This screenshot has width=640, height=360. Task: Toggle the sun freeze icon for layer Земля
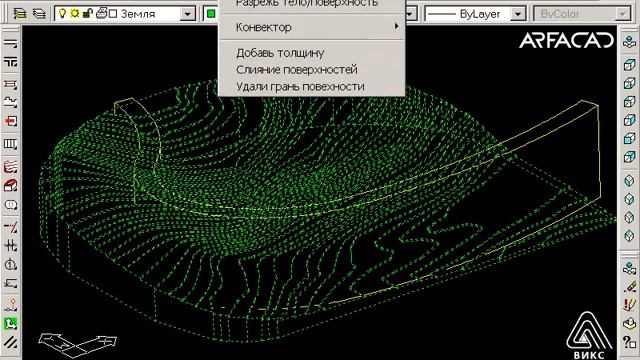pos(75,13)
